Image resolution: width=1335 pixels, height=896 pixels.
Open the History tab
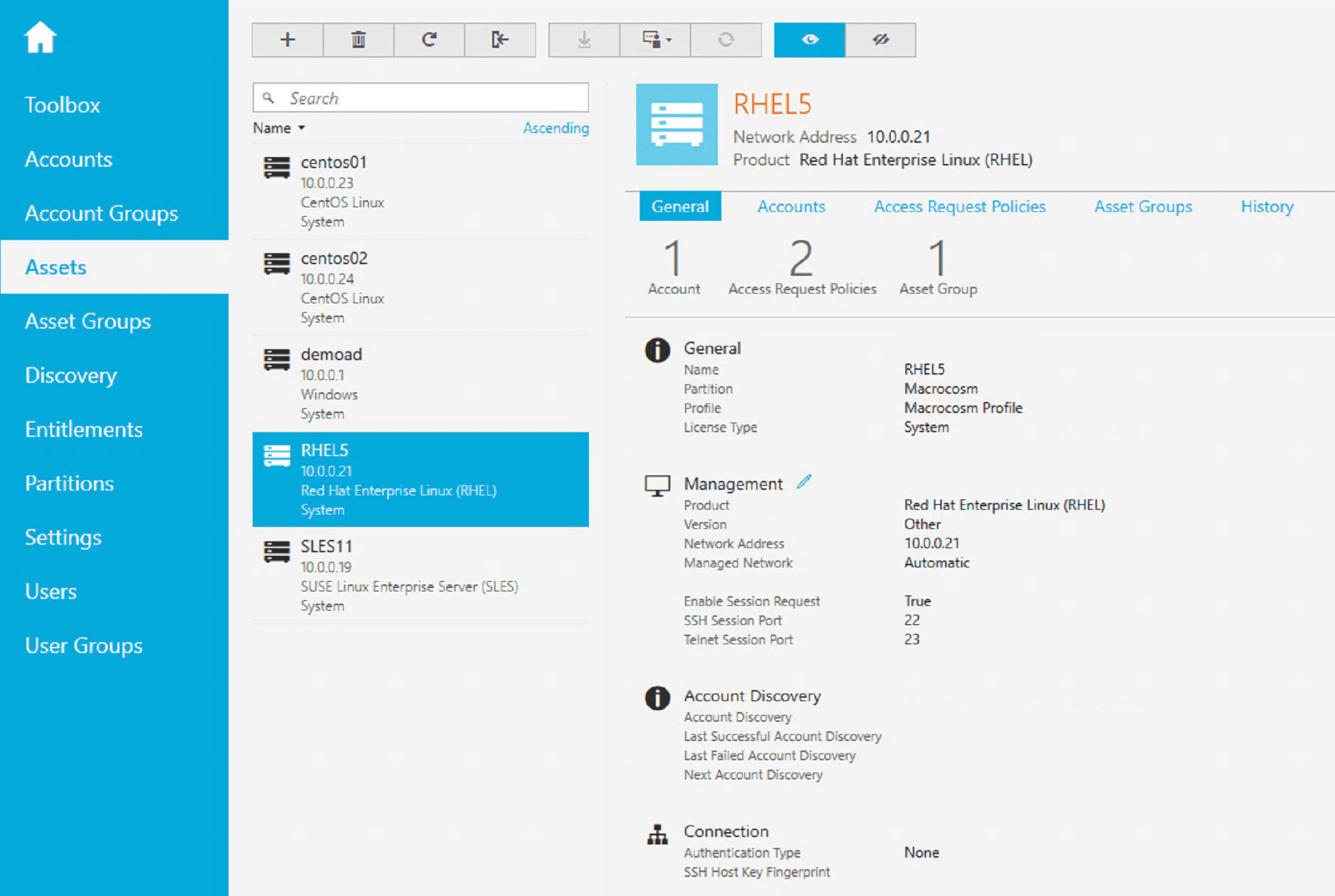[x=1266, y=207]
